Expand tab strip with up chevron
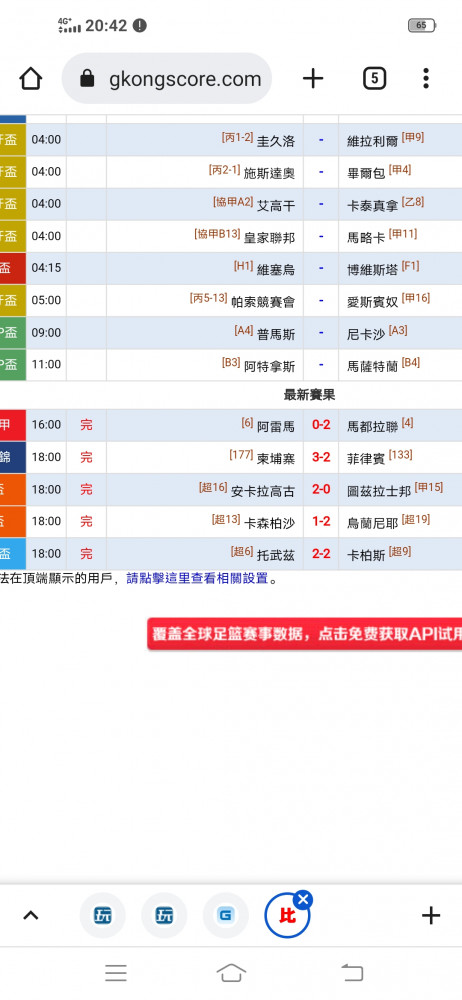The height and width of the screenshot is (1000, 462). (x=31, y=916)
